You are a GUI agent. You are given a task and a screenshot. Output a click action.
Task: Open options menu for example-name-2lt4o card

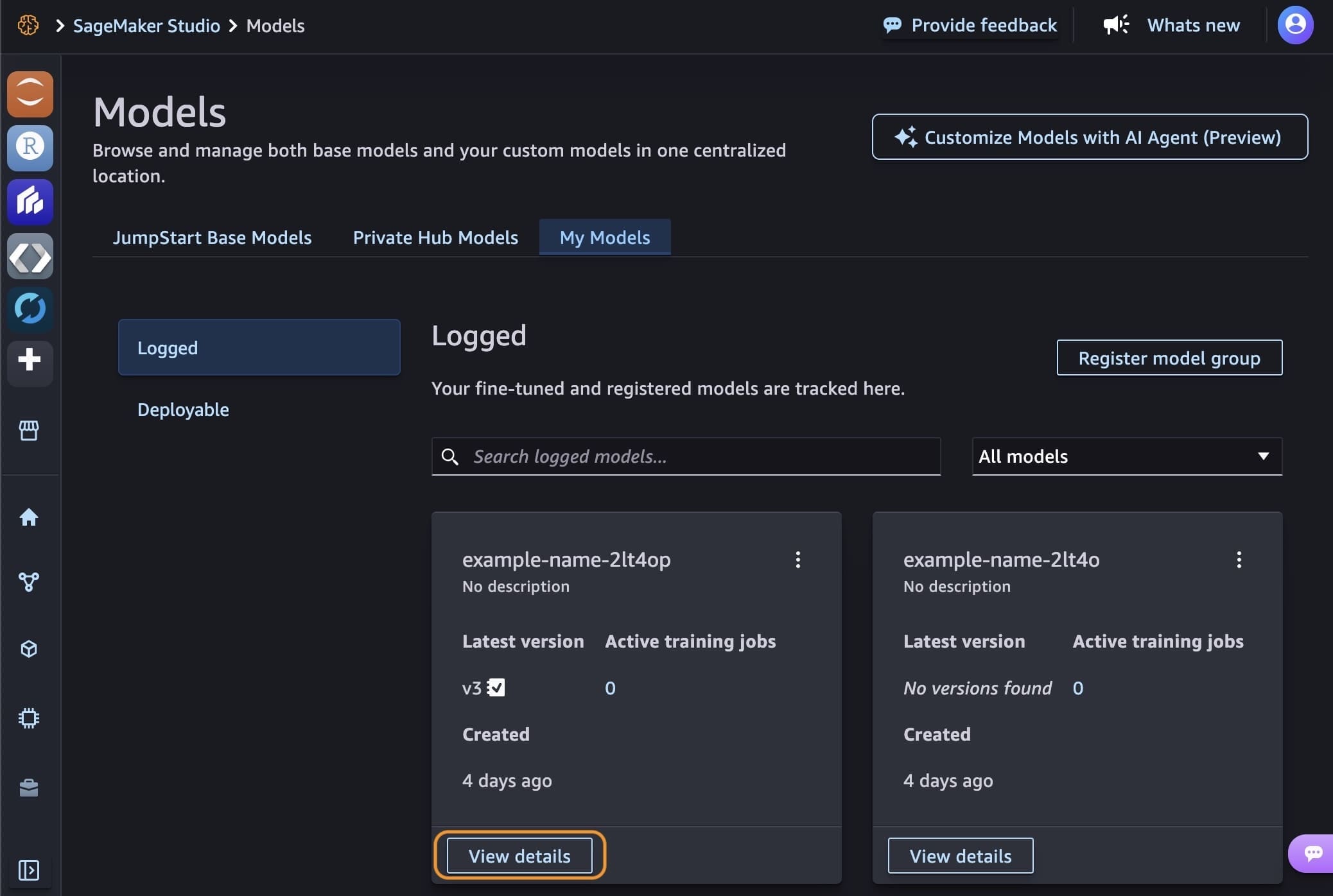(x=1239, y=560)
